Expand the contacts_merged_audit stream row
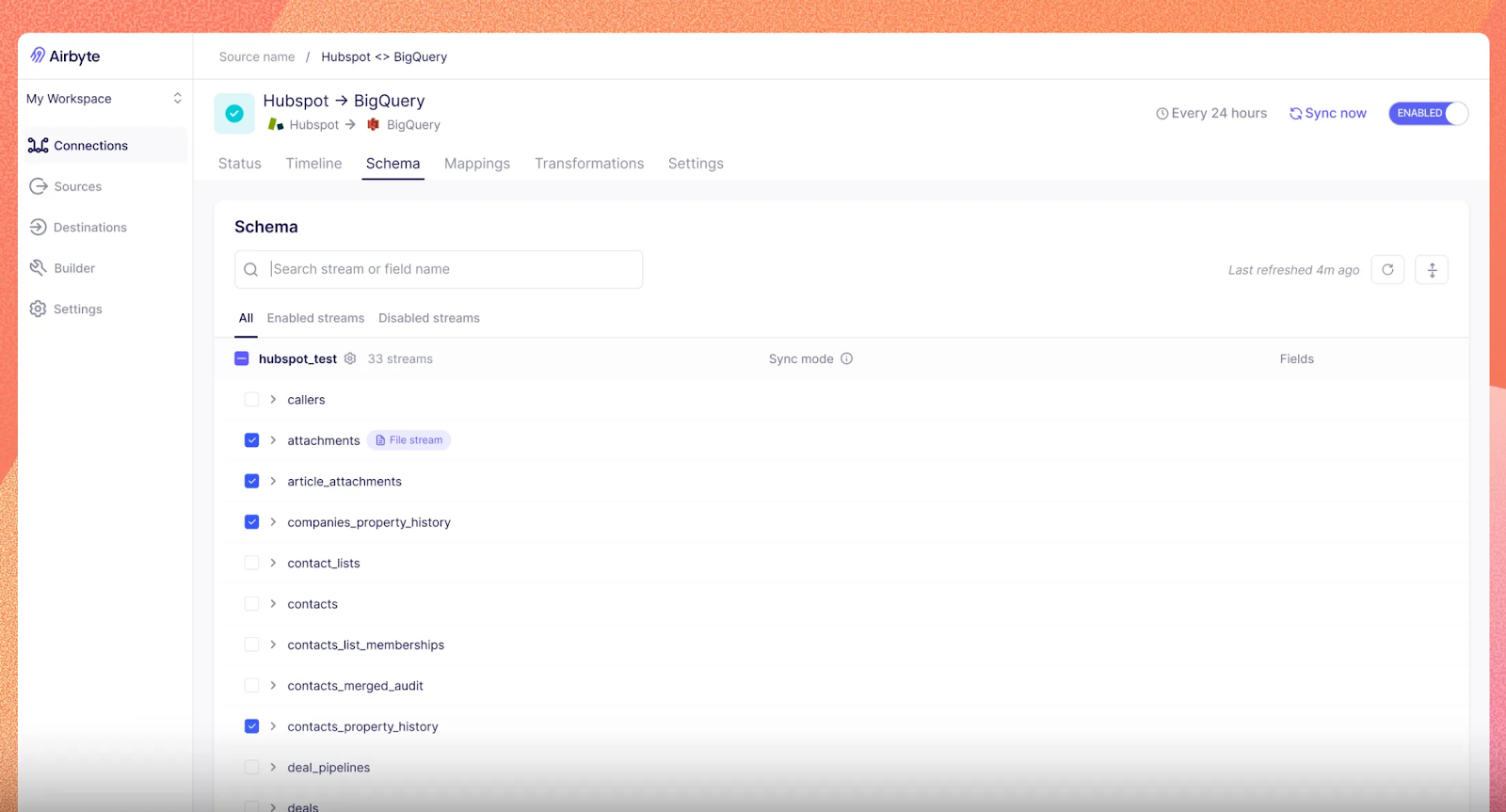Screen dimensions: 1506x812 [273, 685]
